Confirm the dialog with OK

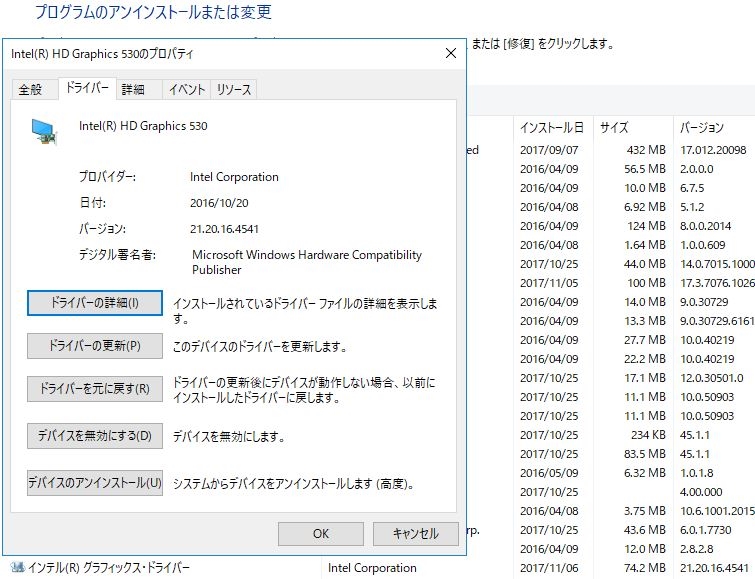(x=321, y=534)
